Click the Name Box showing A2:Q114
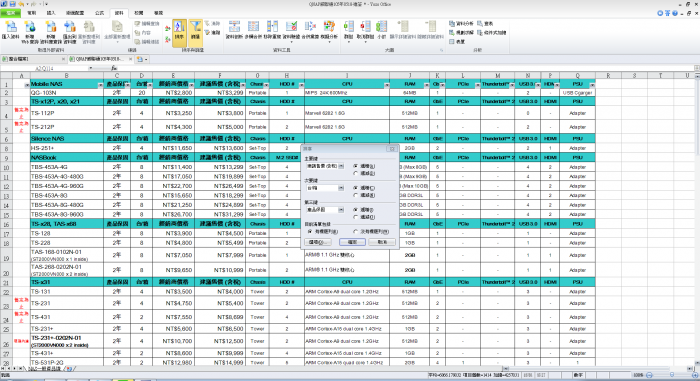 coord(44,68)
